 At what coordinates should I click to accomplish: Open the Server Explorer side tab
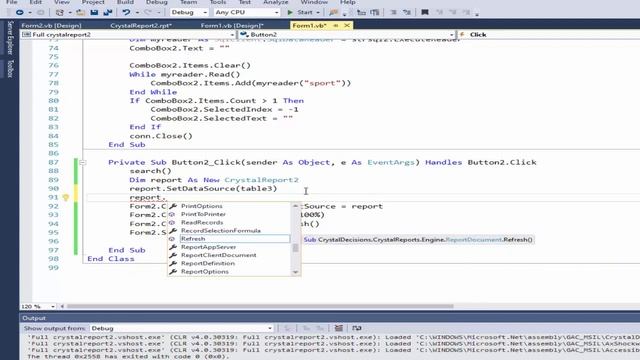coord(10,38)
